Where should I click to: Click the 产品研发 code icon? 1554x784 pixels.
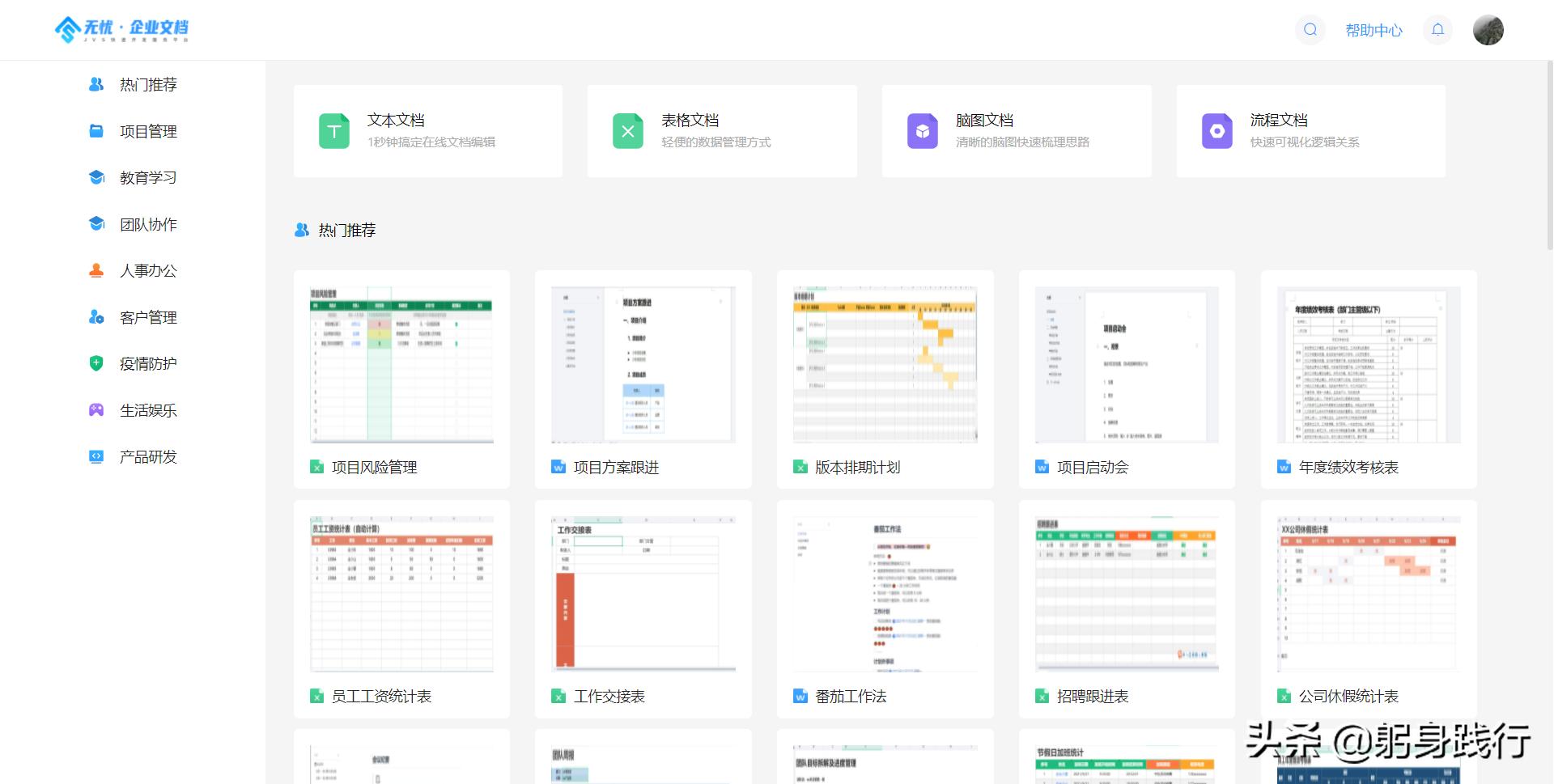tap(96, 456)
